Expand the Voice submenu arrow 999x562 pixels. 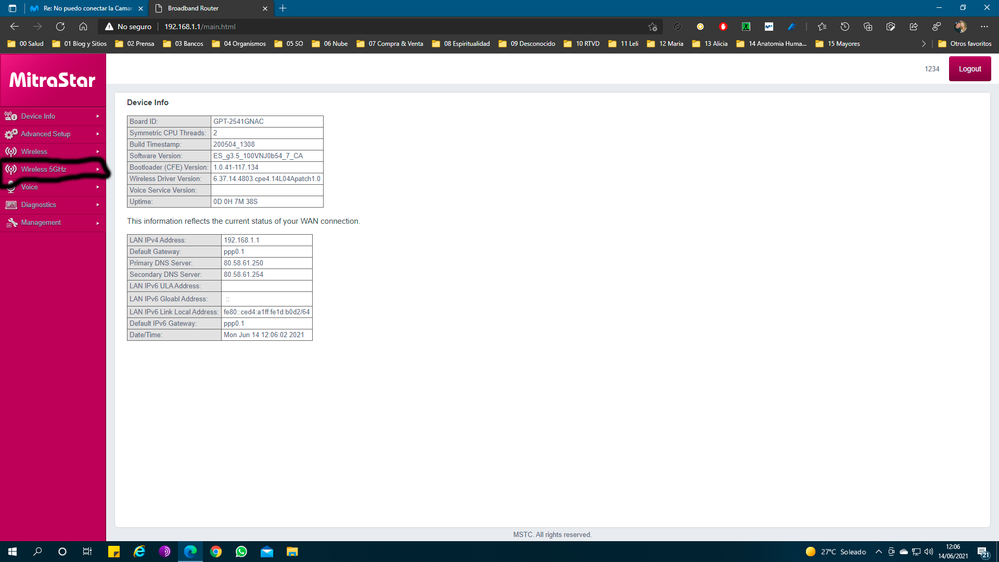click(x=98, y=187)
